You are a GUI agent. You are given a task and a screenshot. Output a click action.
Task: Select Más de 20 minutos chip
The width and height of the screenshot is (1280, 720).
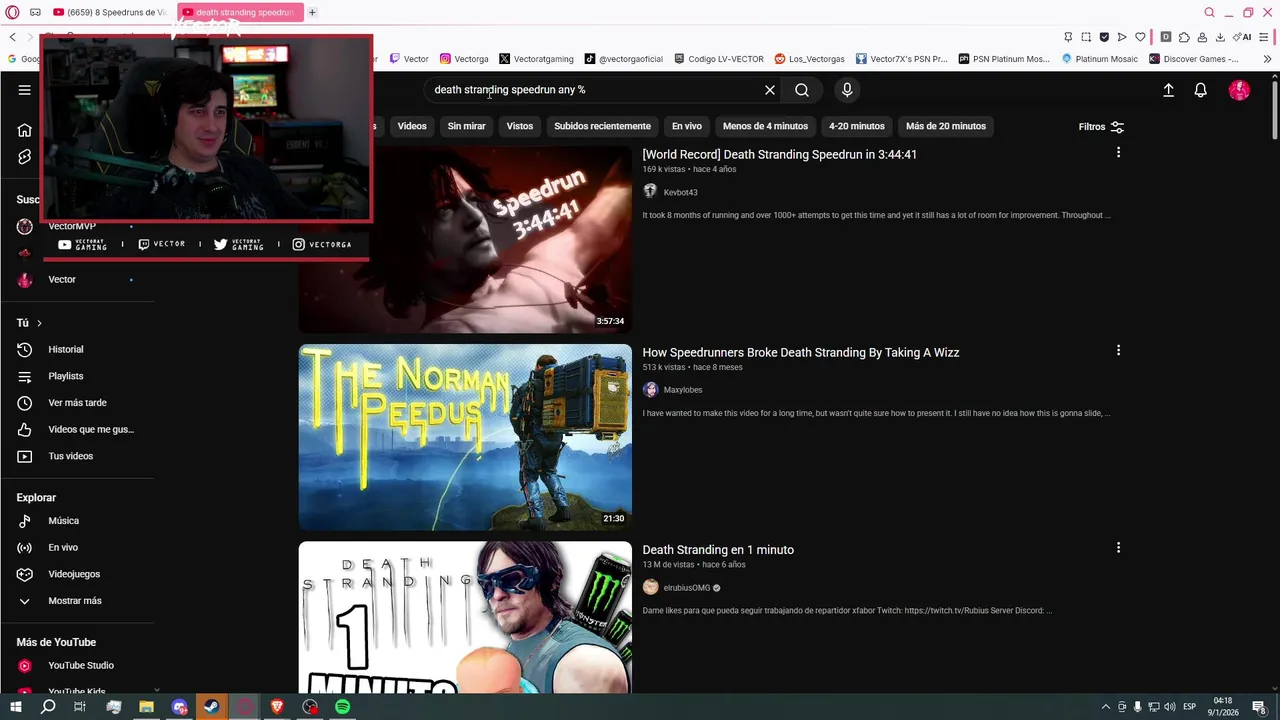pyautogui.click(x=946, y=126)
